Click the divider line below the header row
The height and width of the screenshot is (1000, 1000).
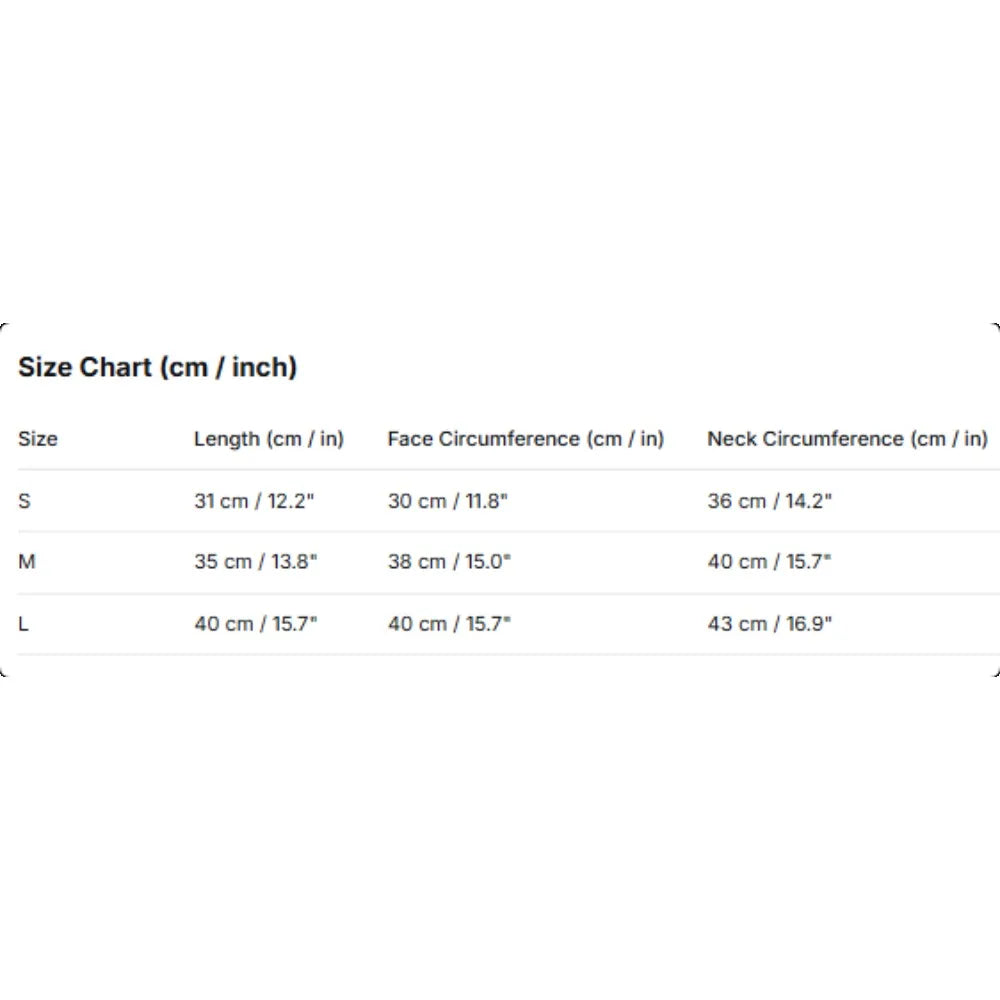pos(508,469)
